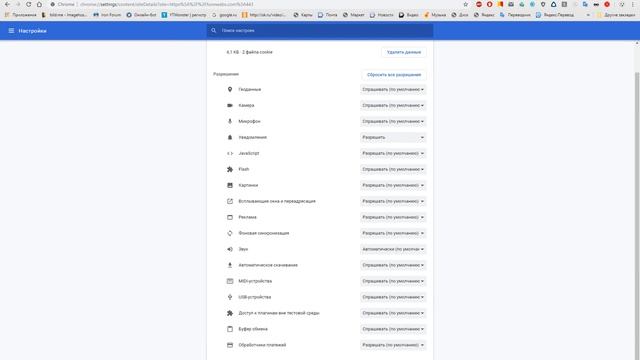Open the Chrome three-dot menu
The image size is (640, 360).
tap(633, 4)
